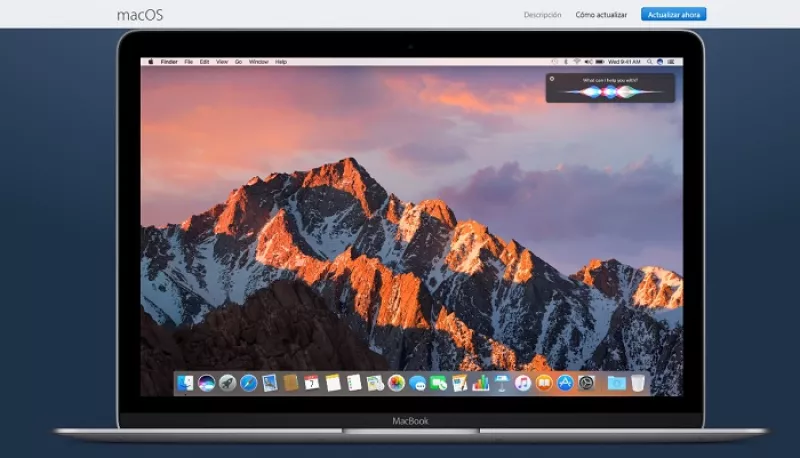Open Spotlight search magnifier in menu bar

point(649,62)
